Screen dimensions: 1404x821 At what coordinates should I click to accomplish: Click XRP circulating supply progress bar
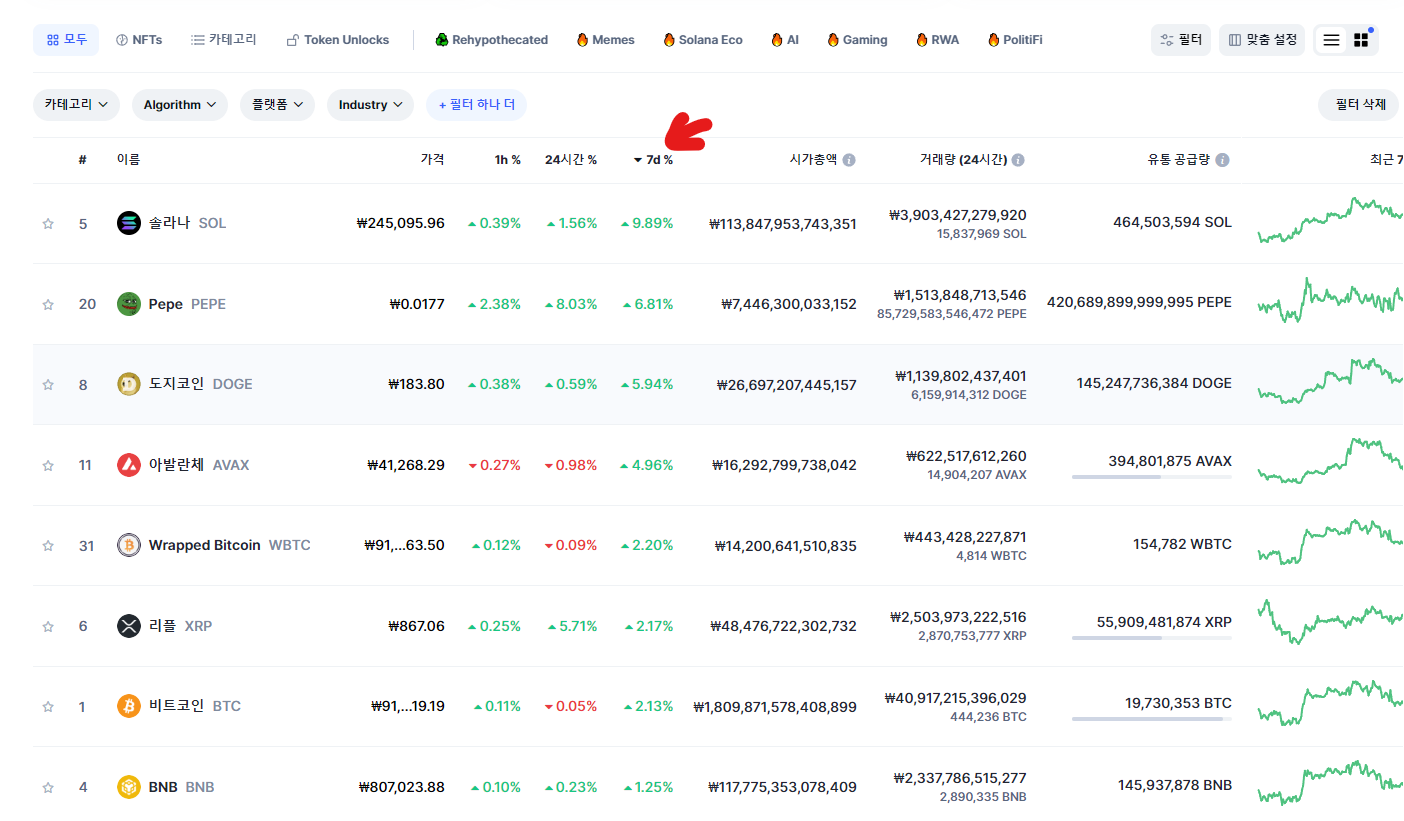pos(1152,638)
